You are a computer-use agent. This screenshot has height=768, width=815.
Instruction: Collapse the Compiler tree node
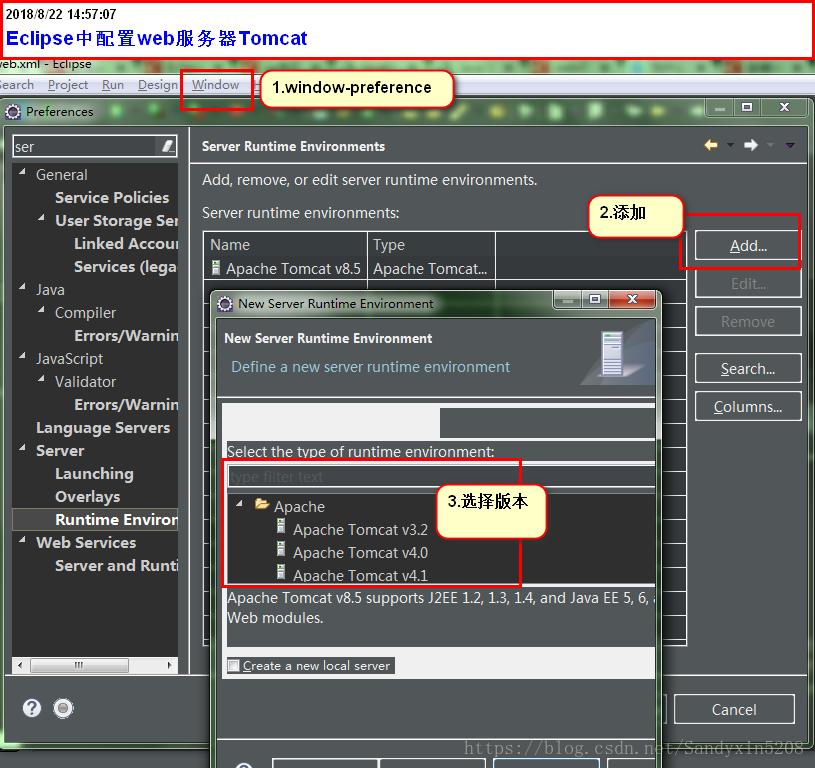pyautogui.click(x=42, y=310)
